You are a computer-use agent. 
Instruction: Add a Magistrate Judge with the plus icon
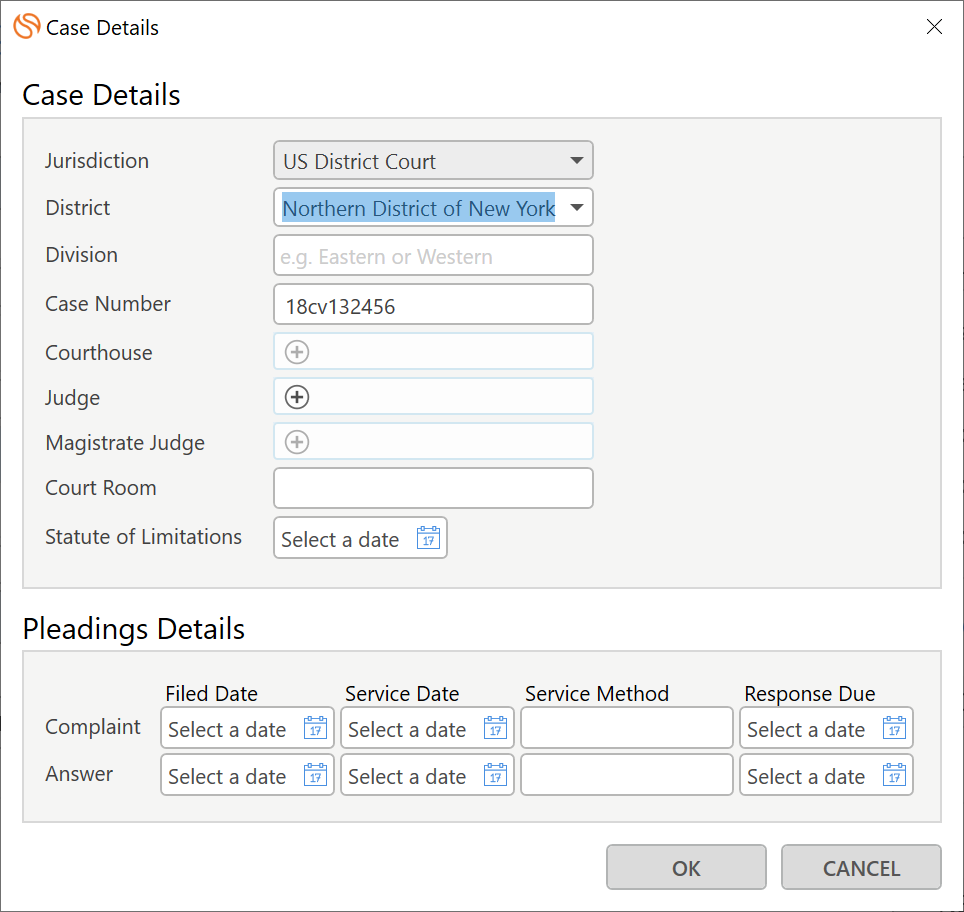tap(297, 442)
